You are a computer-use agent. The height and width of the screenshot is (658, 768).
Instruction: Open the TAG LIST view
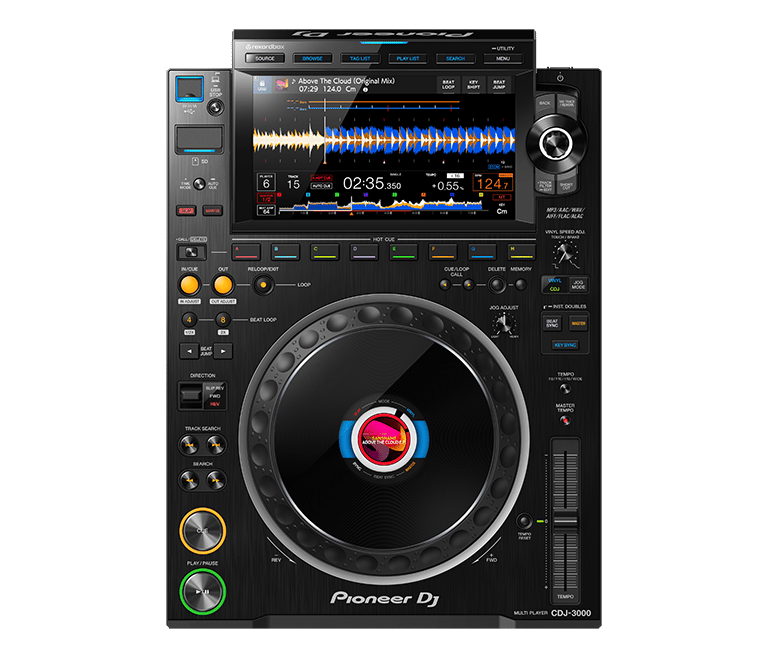(x=360, y=58)
